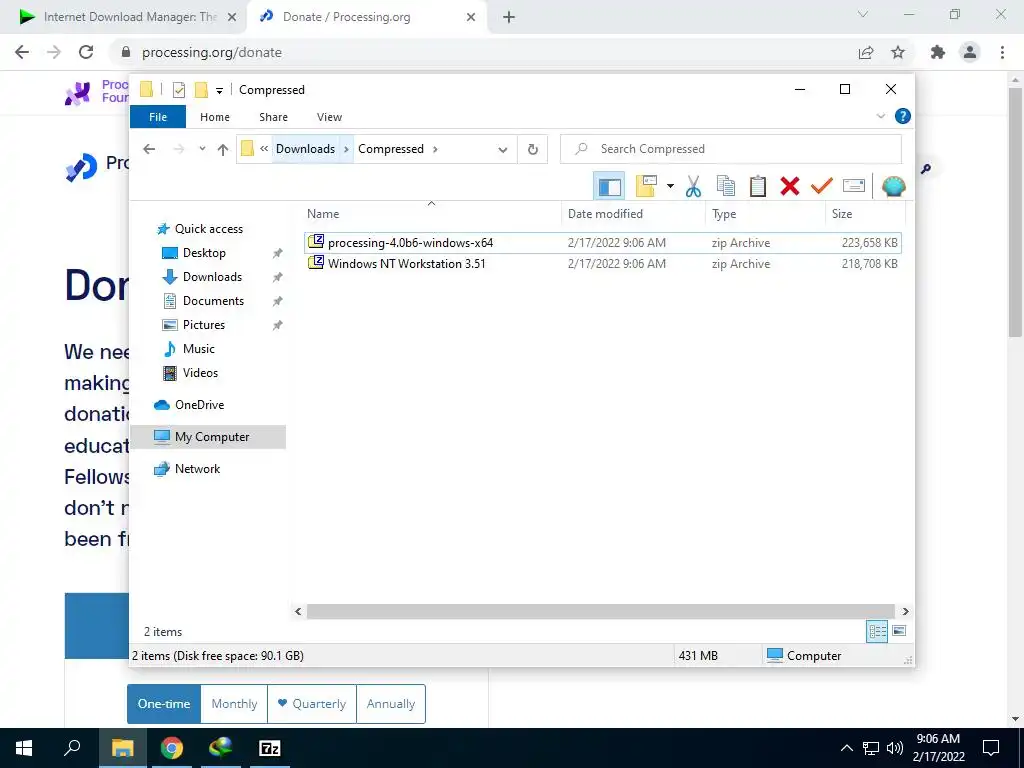Open the Explorer Help question mark icon
1024x768 pixels.
coord(903,116)
